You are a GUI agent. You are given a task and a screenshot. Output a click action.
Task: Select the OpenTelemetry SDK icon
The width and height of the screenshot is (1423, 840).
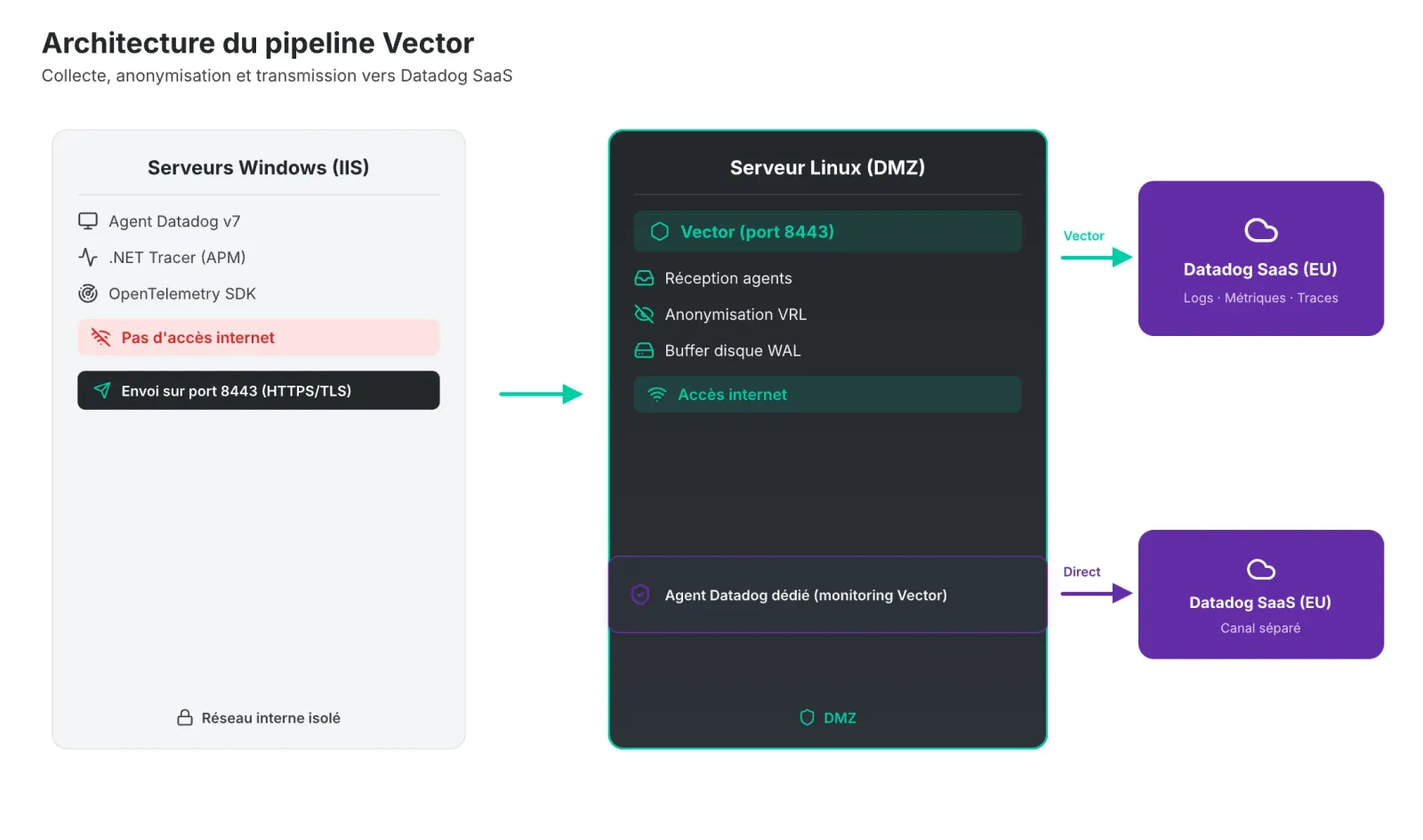87,293
